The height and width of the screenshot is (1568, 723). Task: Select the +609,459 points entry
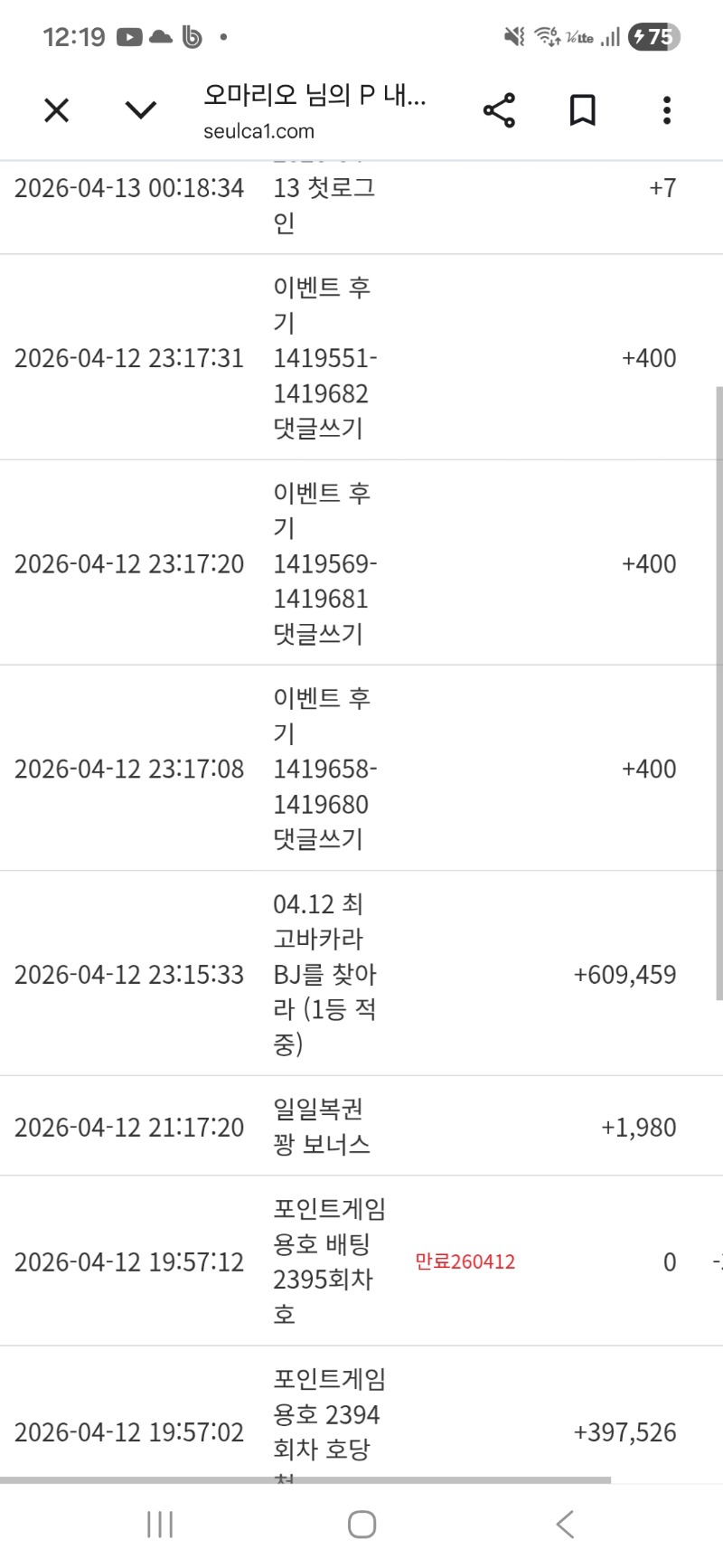[624, 975]
